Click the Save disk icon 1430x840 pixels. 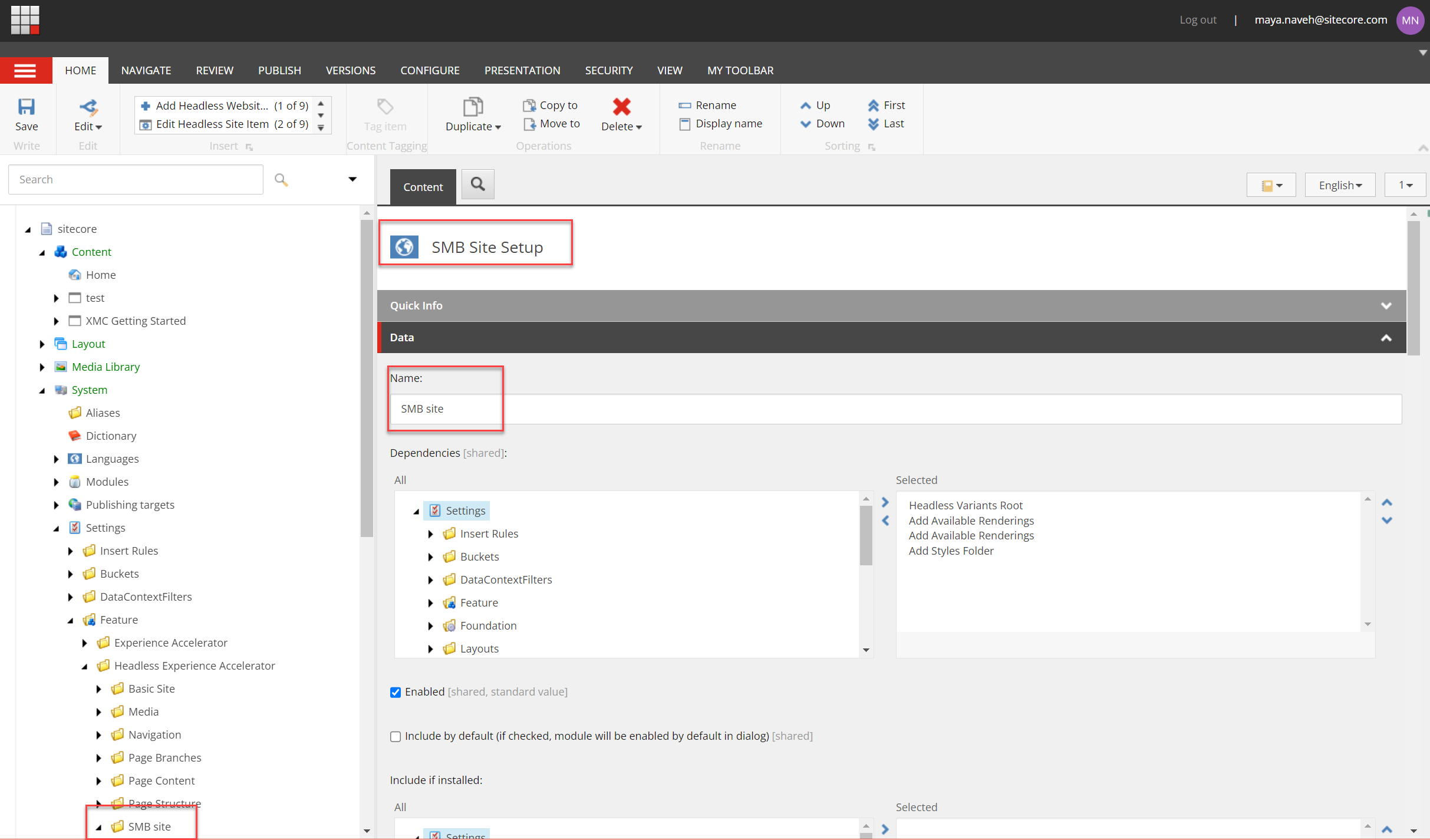point(27,107)
